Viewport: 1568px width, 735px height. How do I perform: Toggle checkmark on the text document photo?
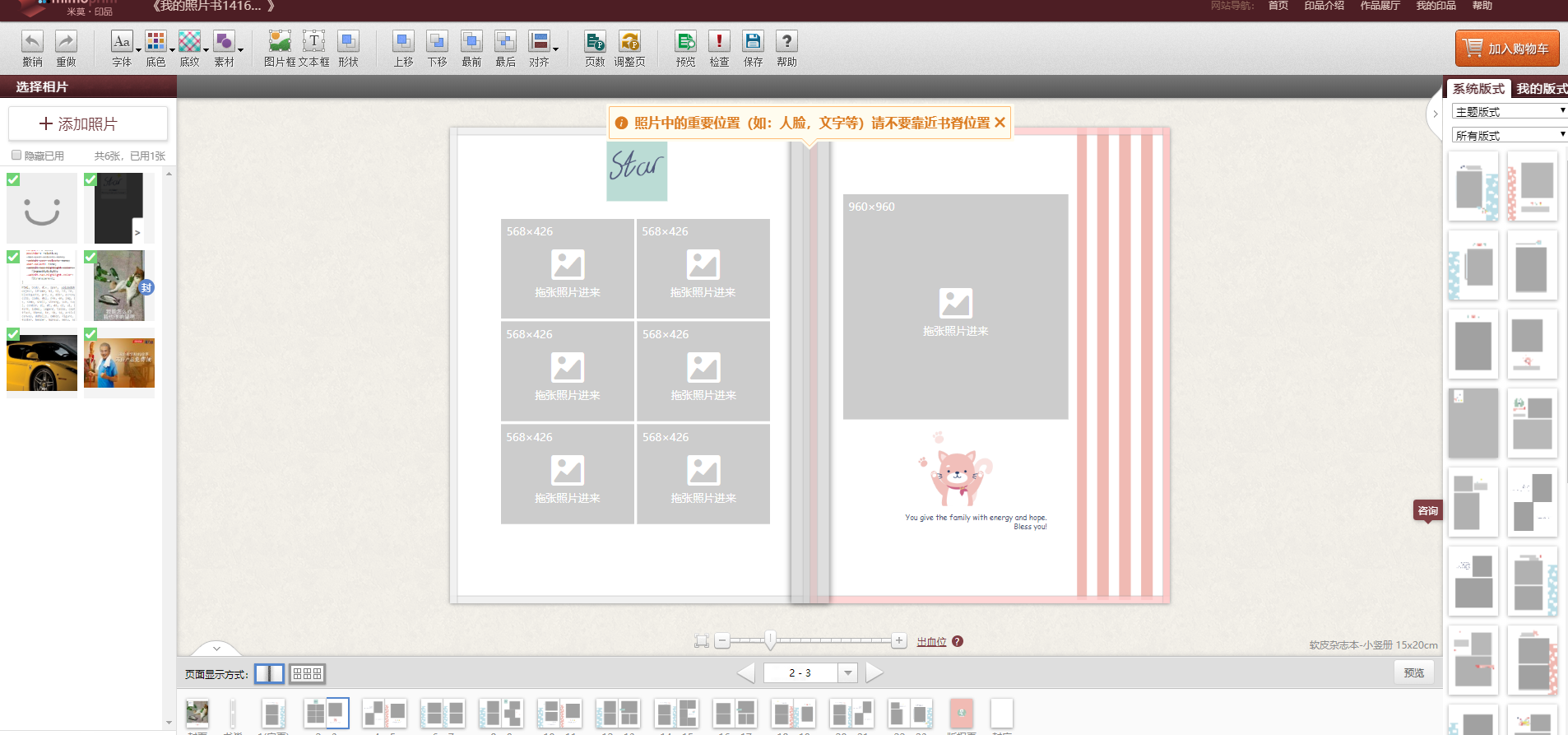click(x=13, y=257)
